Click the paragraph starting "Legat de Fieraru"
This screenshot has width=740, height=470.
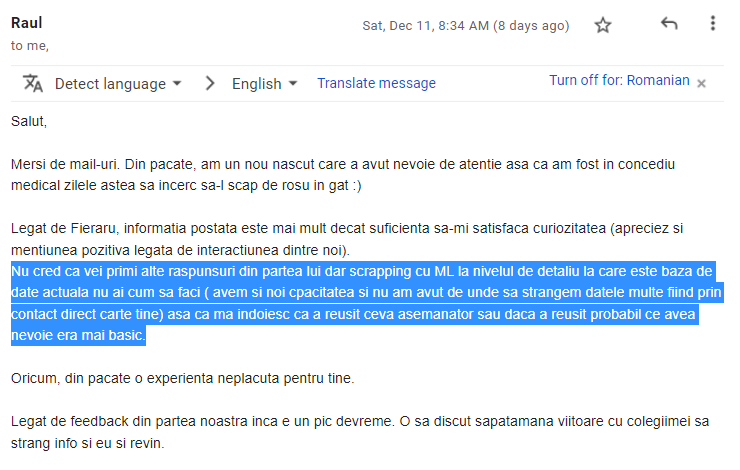tap(347, 239)
